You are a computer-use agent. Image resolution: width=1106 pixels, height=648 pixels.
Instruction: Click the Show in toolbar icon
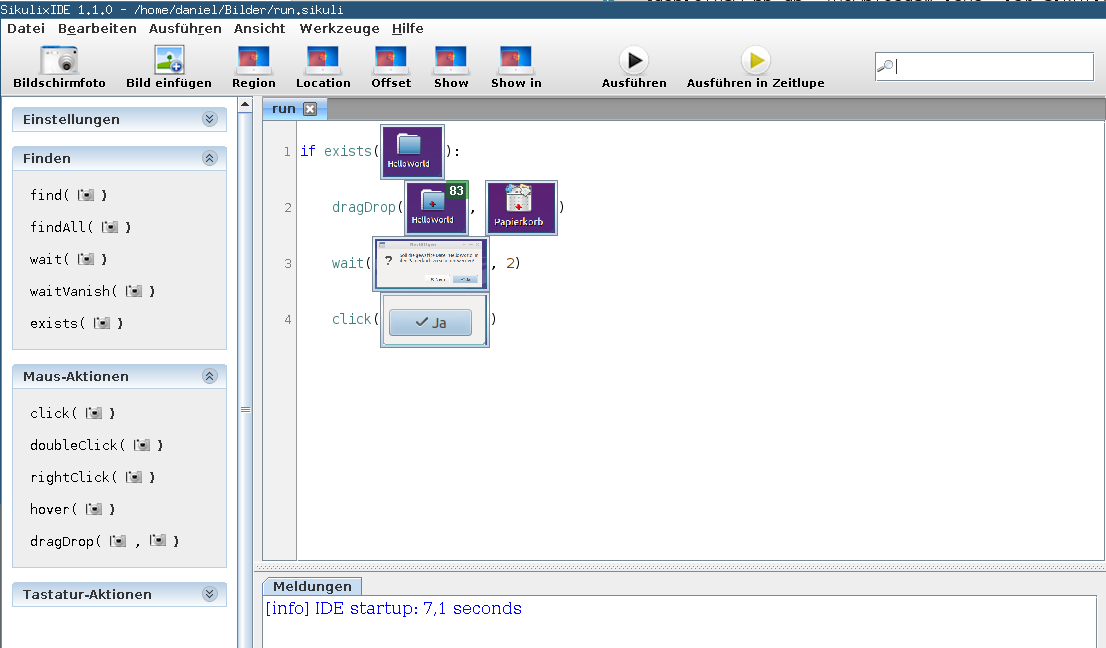tap(516, 61)
